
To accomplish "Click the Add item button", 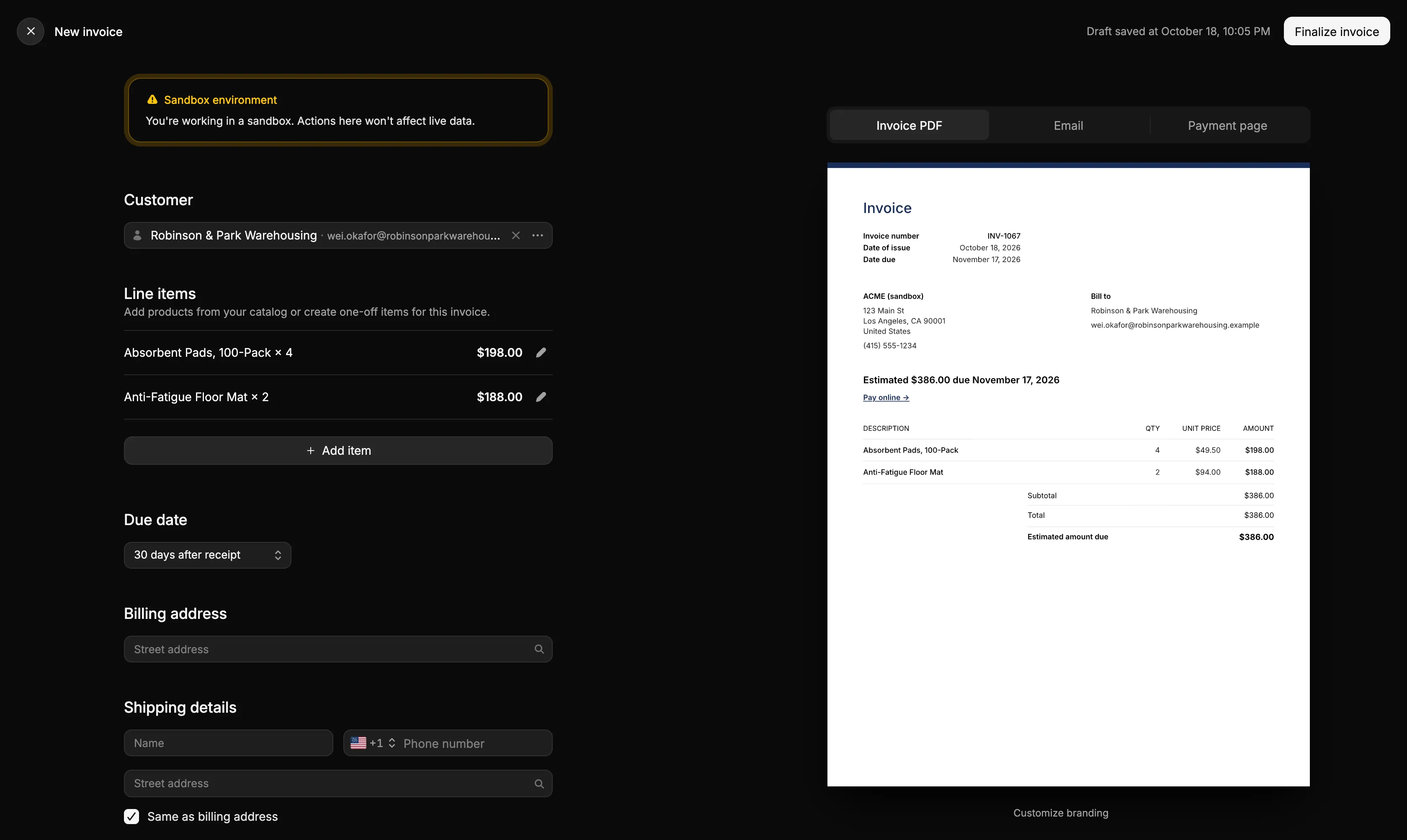I will 338,451.
